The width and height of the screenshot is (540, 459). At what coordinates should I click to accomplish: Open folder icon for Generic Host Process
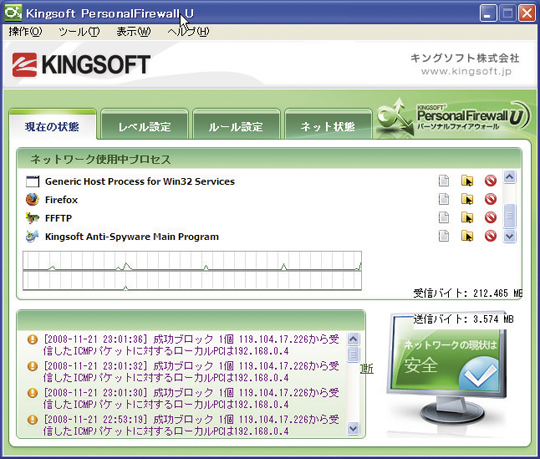coord(467,180)
